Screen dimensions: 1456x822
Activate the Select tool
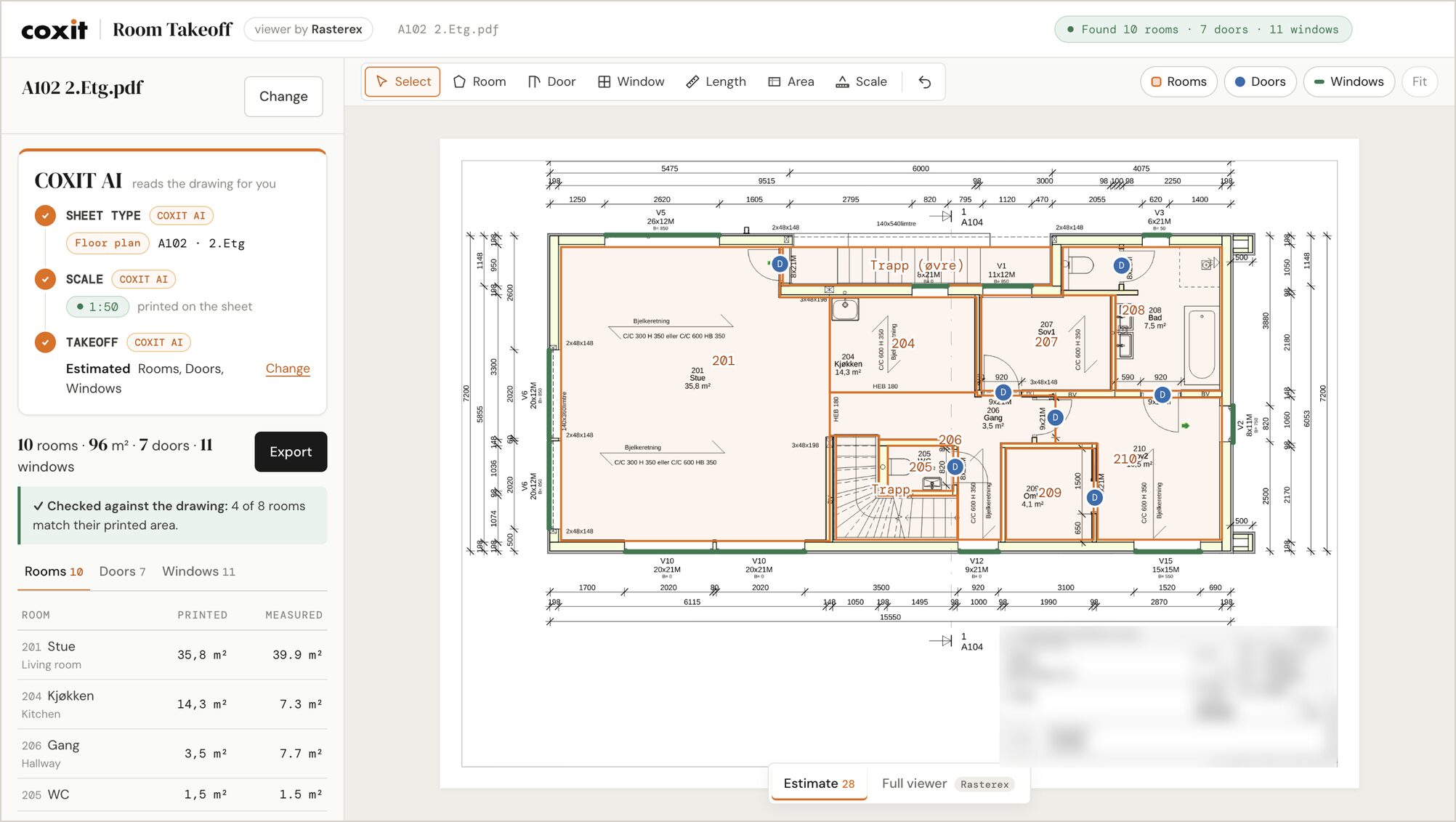pyautogui.click(x=403, y=81)
